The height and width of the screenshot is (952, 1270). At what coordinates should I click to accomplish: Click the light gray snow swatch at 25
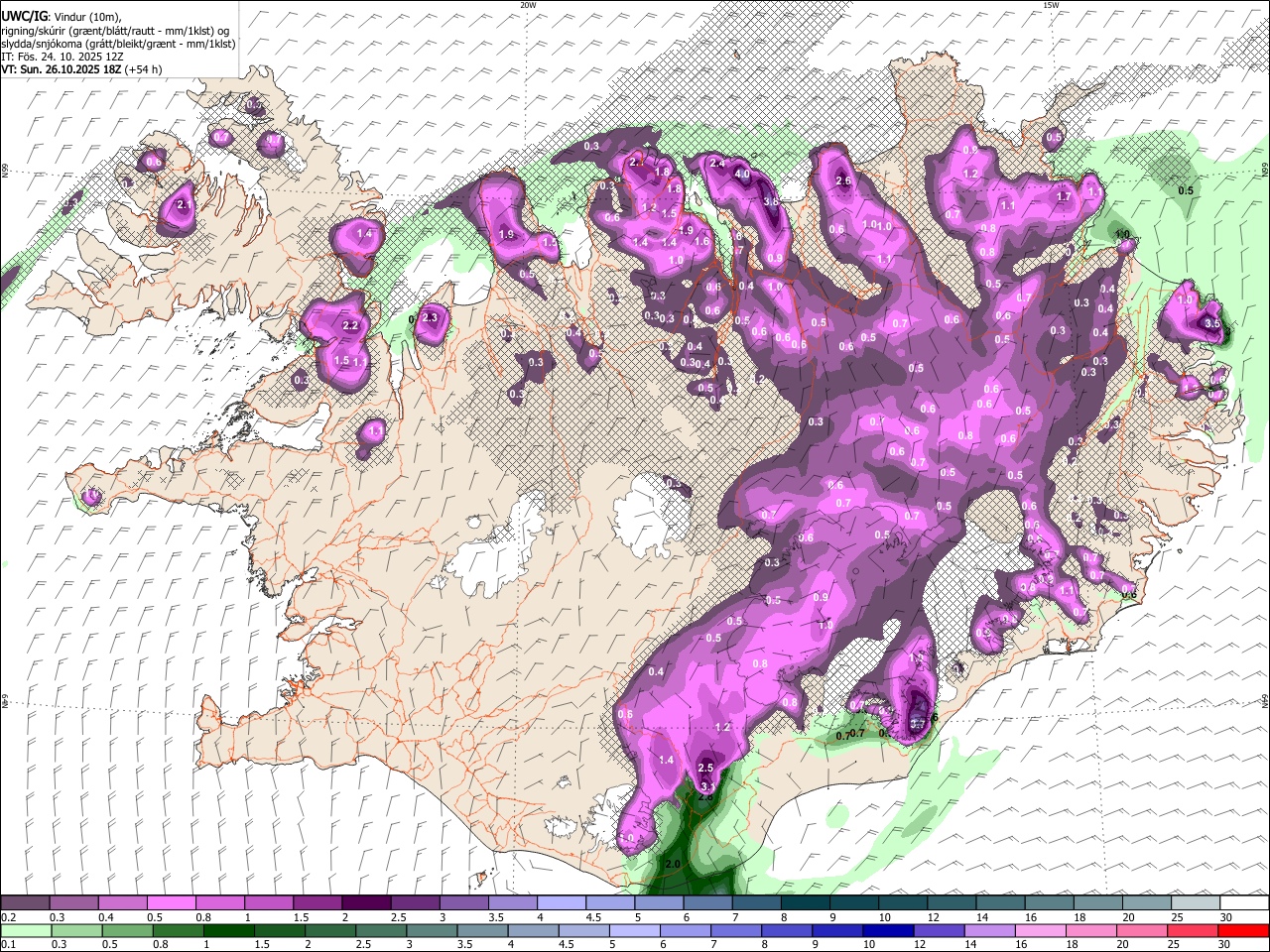(x=1194, y=903)
